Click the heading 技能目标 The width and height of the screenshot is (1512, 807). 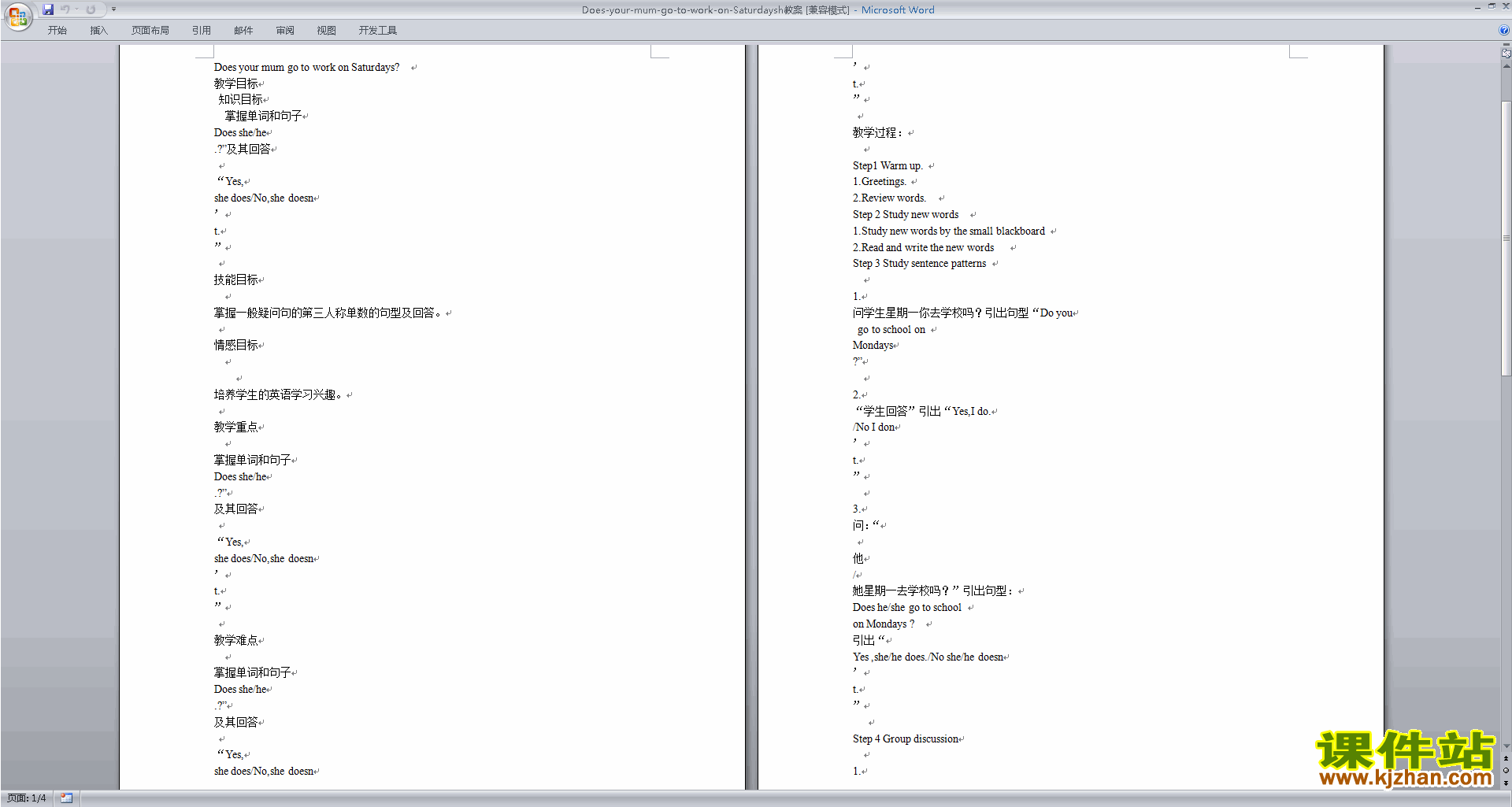pos(236,280)
